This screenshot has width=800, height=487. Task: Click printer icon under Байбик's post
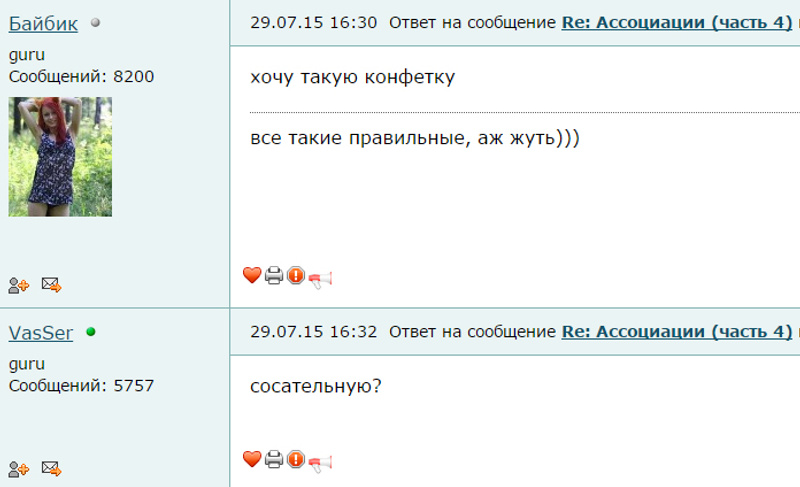[x=274, y=275]
